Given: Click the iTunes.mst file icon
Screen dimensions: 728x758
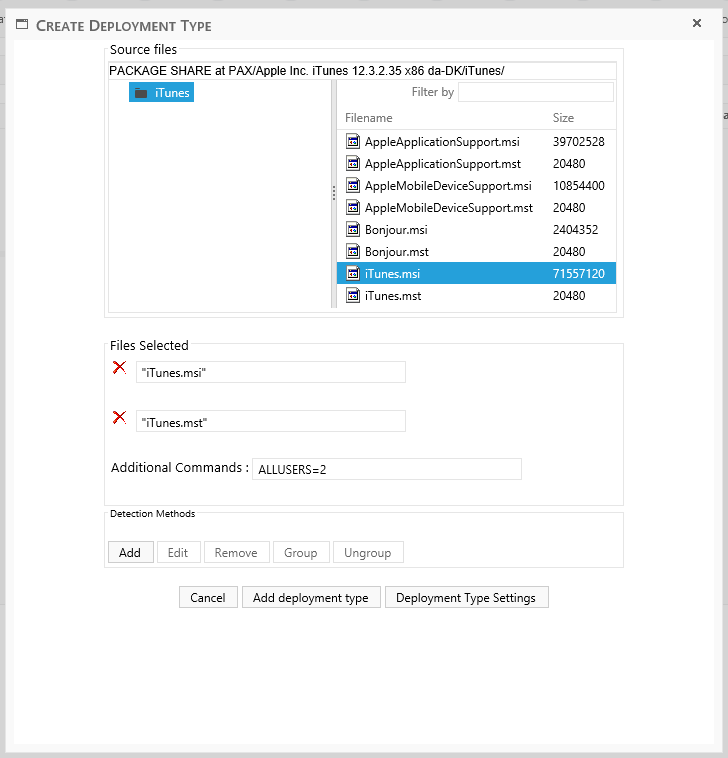Looking at the screenshot, I should (352, 296).
